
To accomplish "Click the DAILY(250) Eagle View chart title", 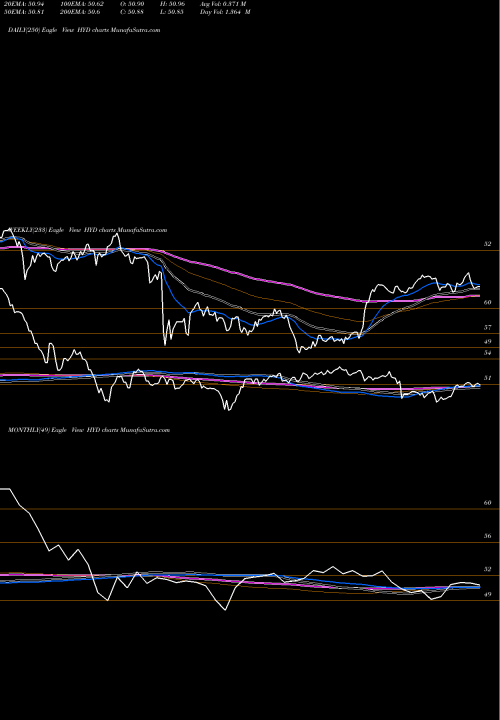I will tap(84, 30).
